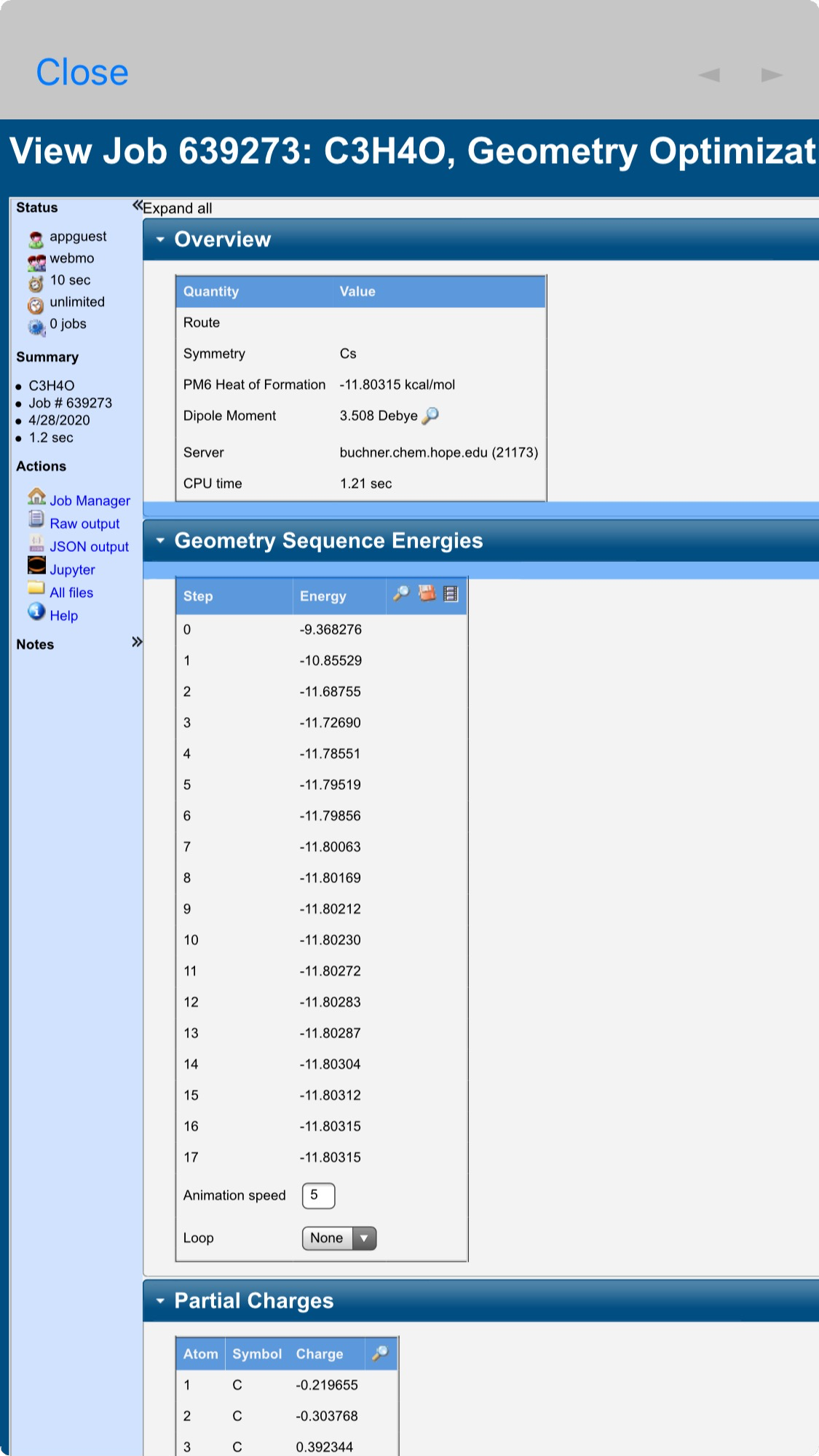Click Job # 639273 in Summary
Screen dimensions: 819x1456
pyautogui.click(x=71, y=403)
